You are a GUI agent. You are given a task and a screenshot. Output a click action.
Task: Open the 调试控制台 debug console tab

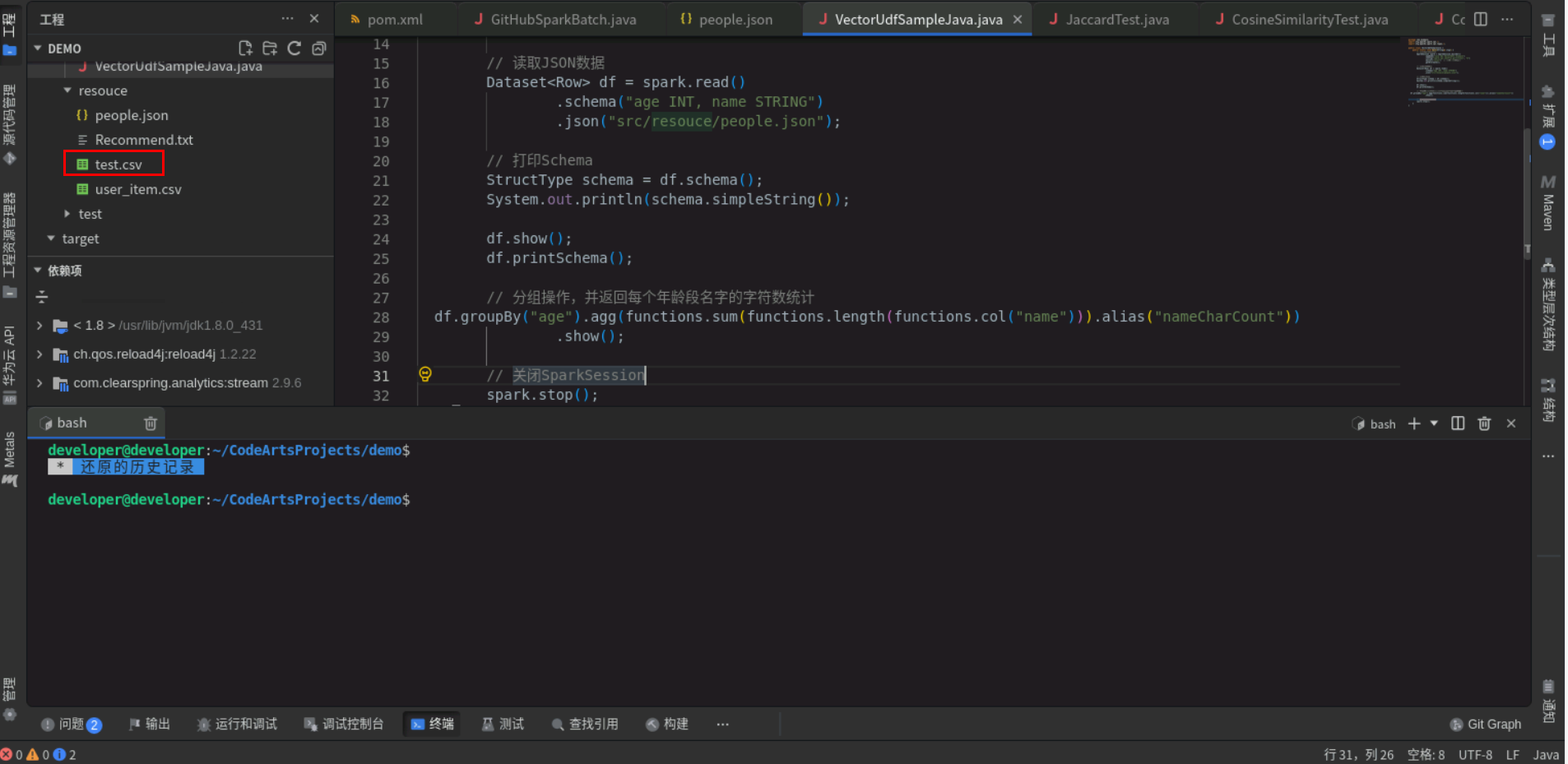(344, 725)
